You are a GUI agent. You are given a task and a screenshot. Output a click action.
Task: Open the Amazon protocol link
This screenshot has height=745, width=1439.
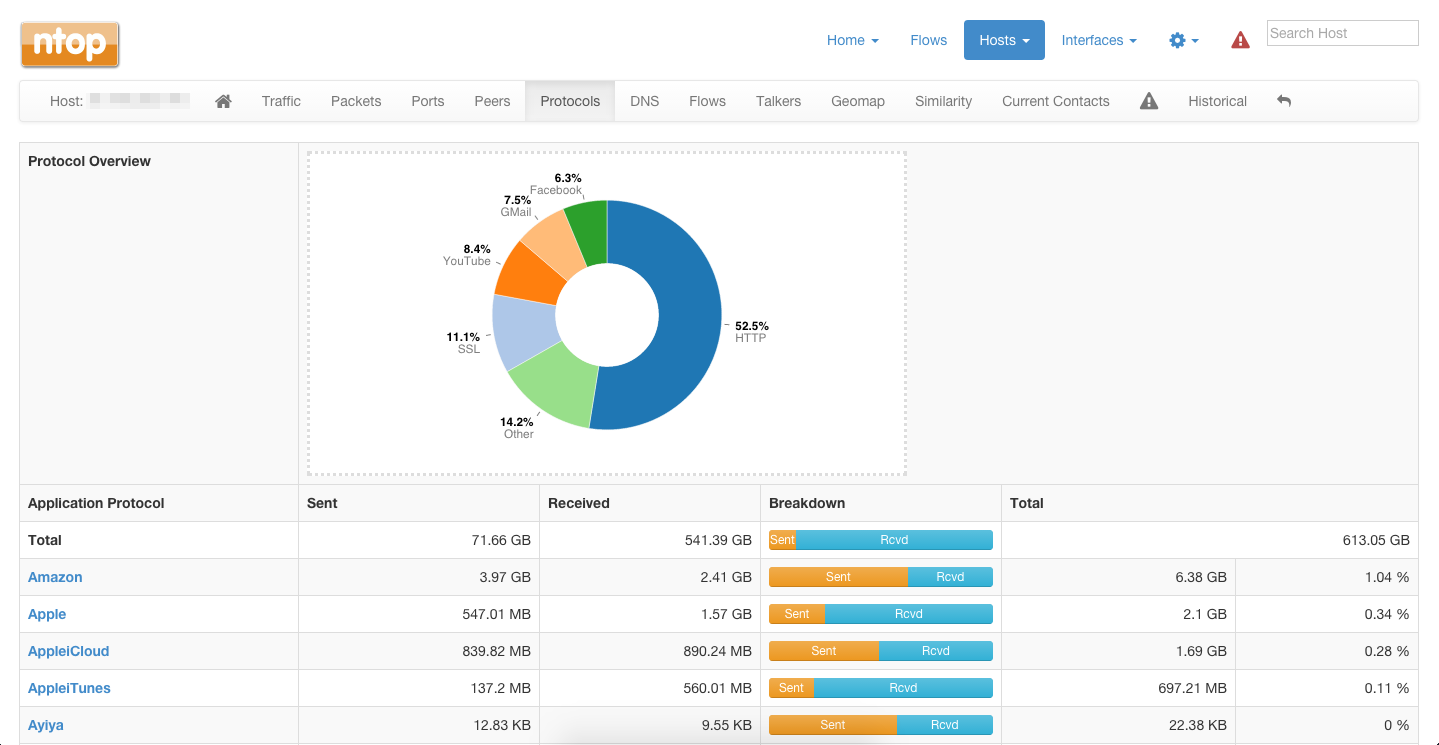[55, 577]
